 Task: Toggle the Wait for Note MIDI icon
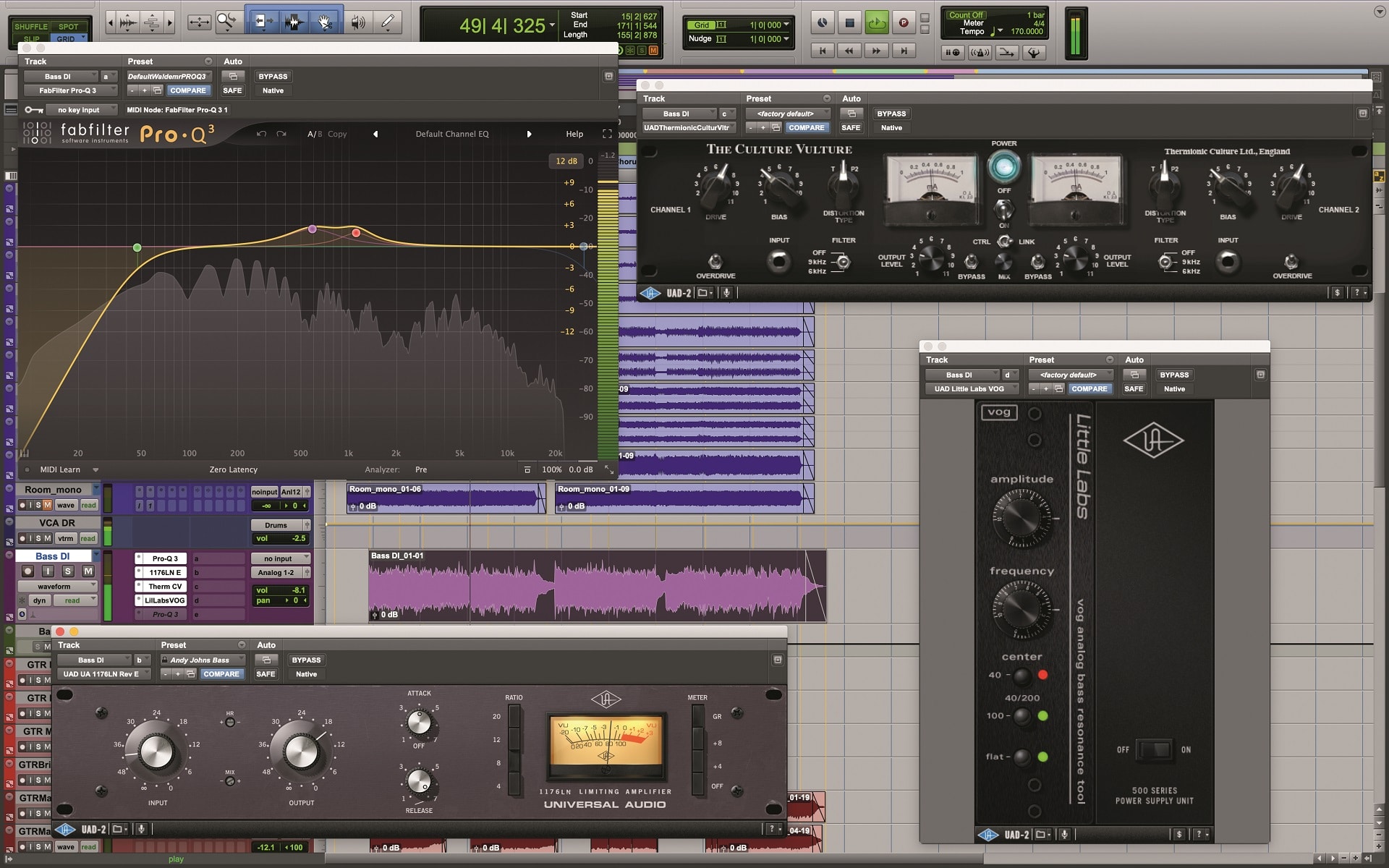click(x=953, y=52)
